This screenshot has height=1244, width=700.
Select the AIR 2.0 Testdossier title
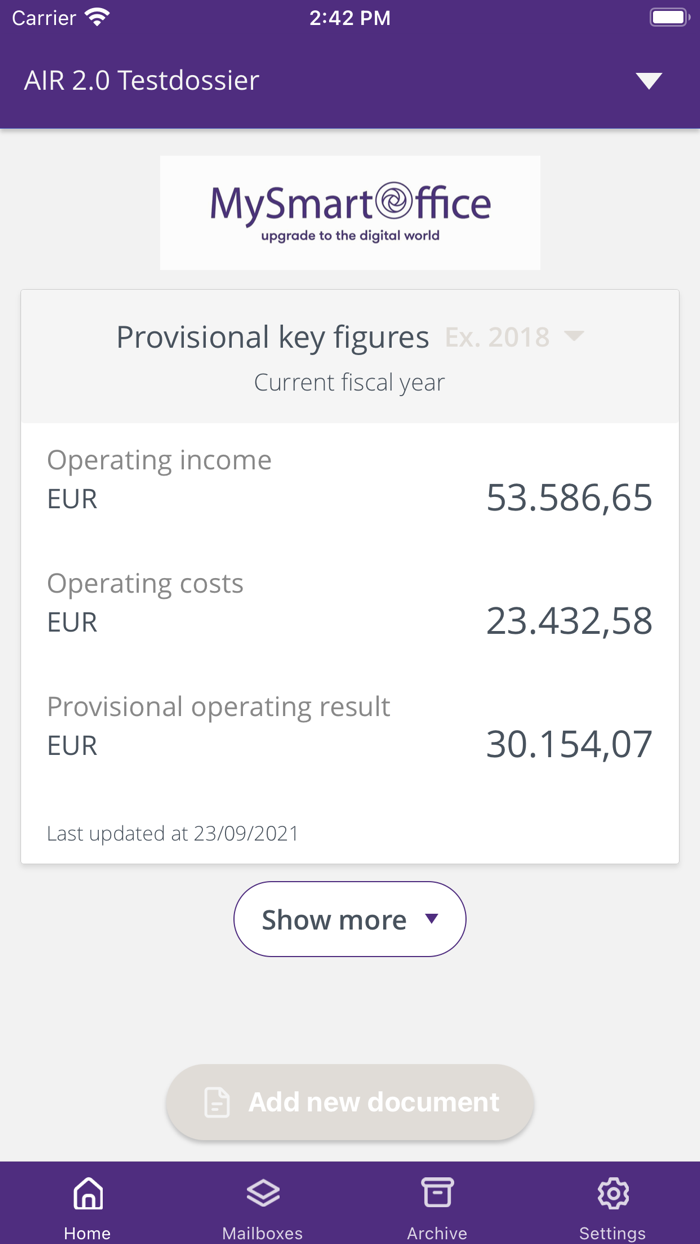142,81
